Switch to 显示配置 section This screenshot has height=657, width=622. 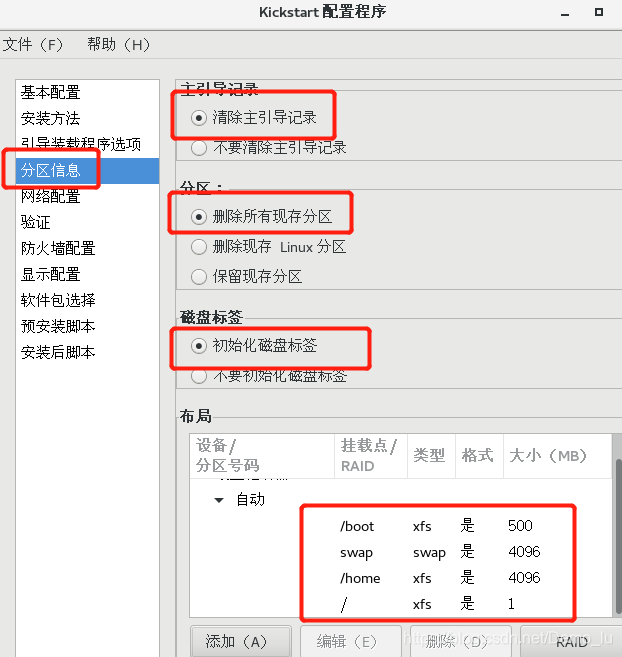[x=87, y=274]
